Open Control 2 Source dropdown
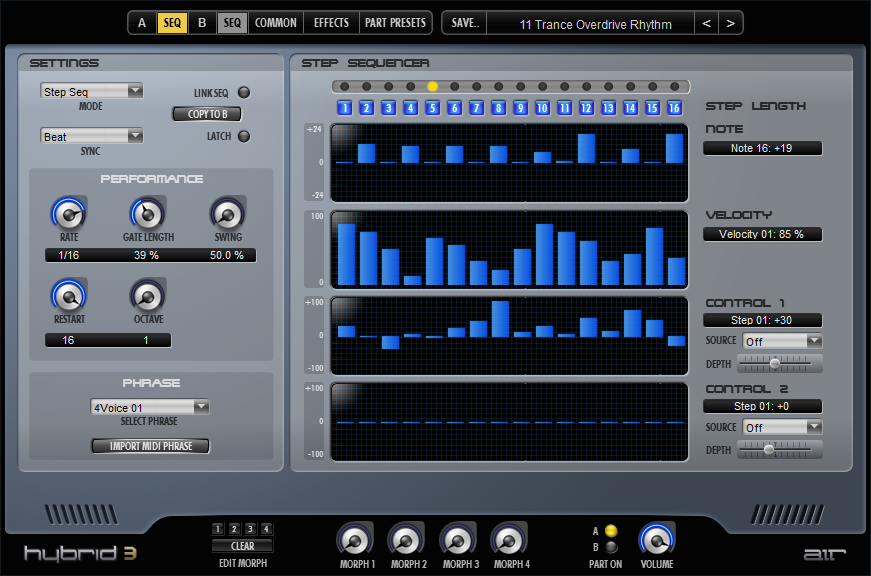This screenshot has width=871, height=576. (782, 427)
